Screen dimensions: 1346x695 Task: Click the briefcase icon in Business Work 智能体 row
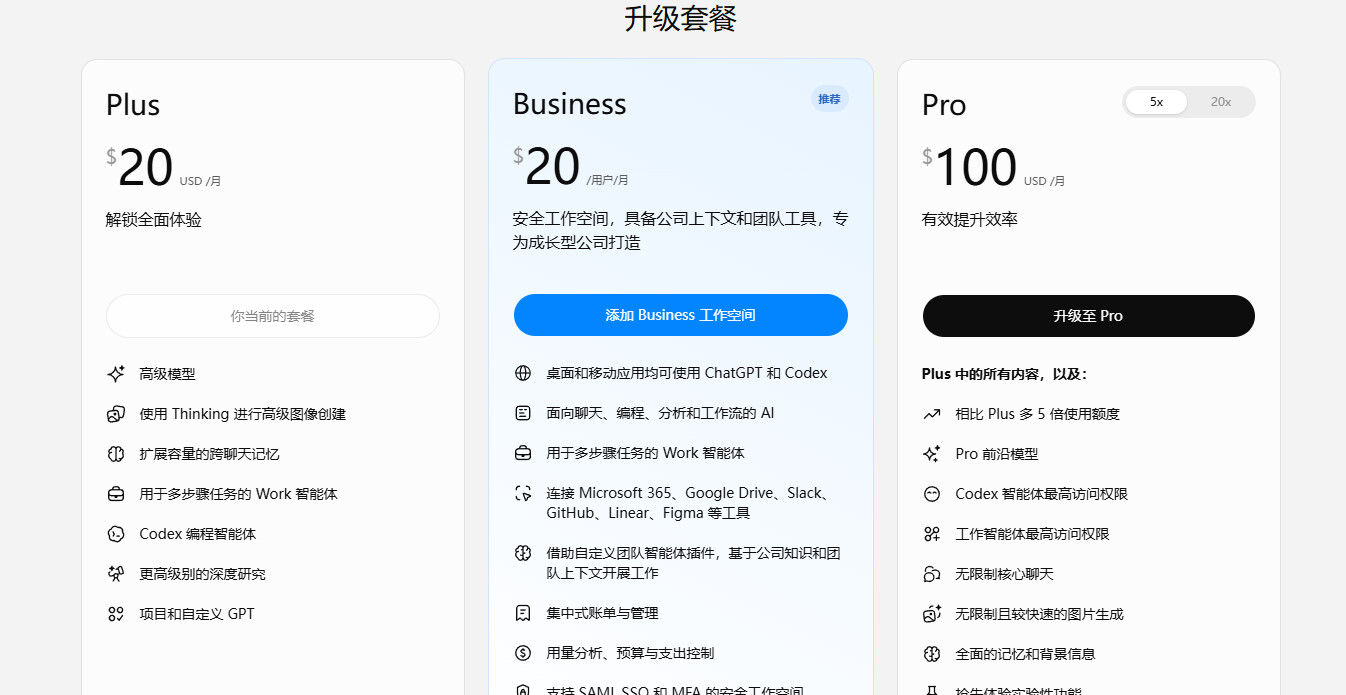pyautogui.click(x=523, y=453)
